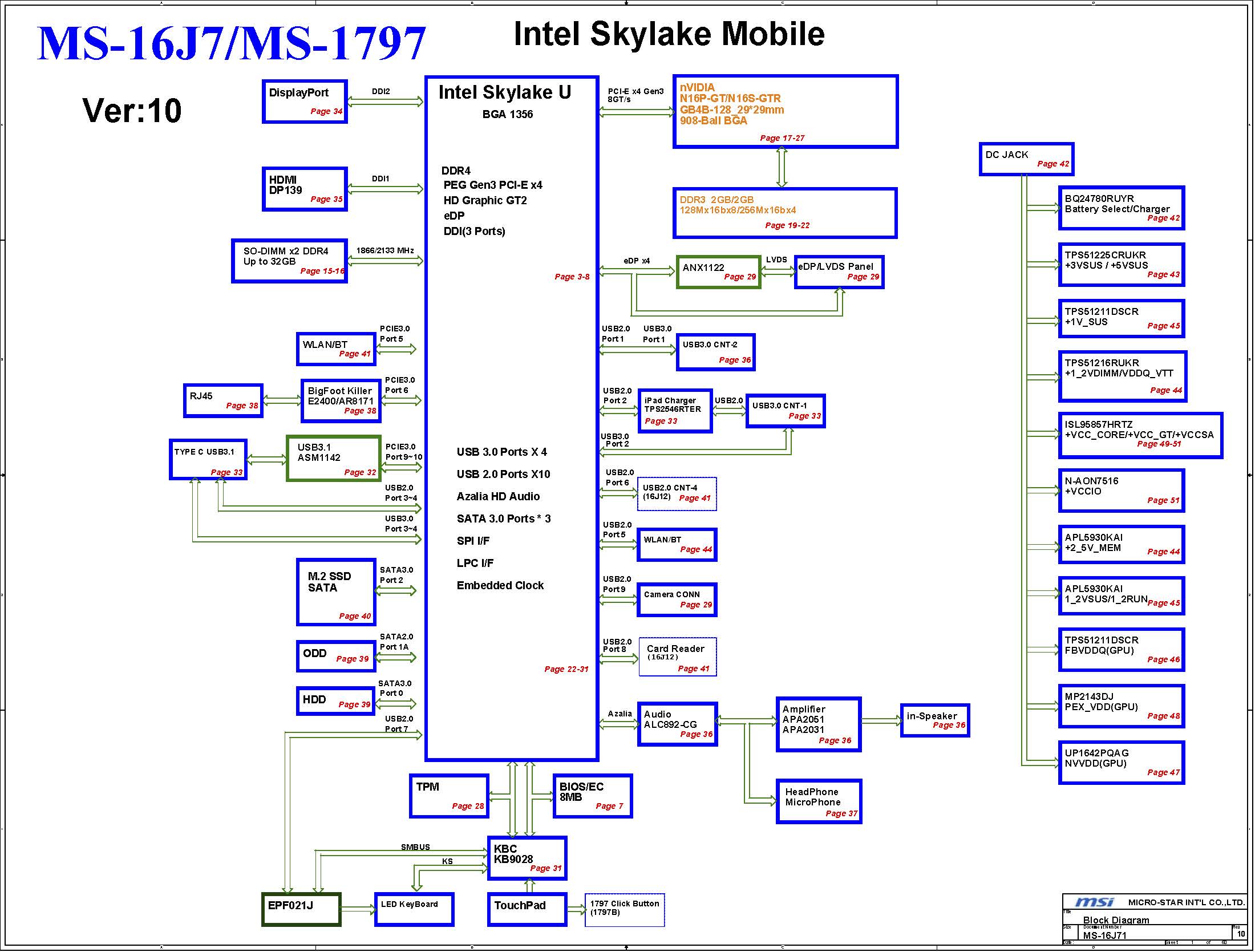Click the "Camera CONN" block

(677, 600)
